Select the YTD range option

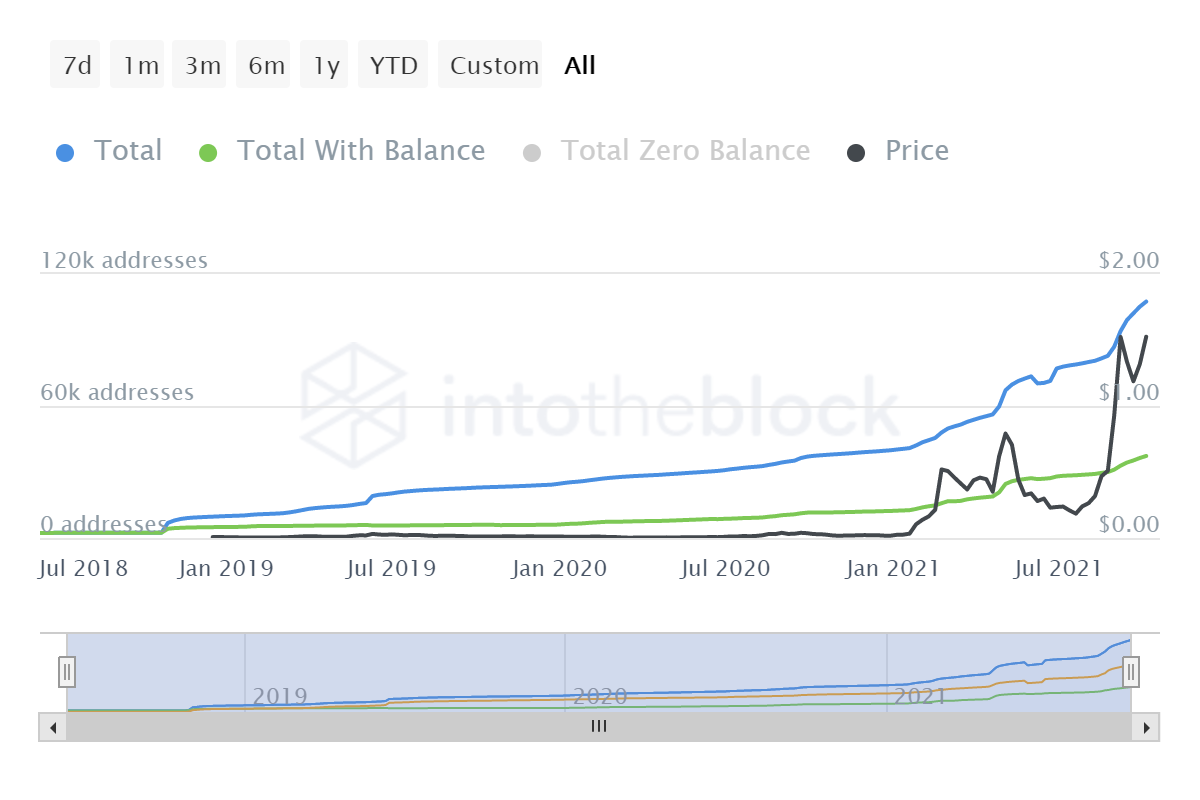pyautogui.click(x=393, y=66)
